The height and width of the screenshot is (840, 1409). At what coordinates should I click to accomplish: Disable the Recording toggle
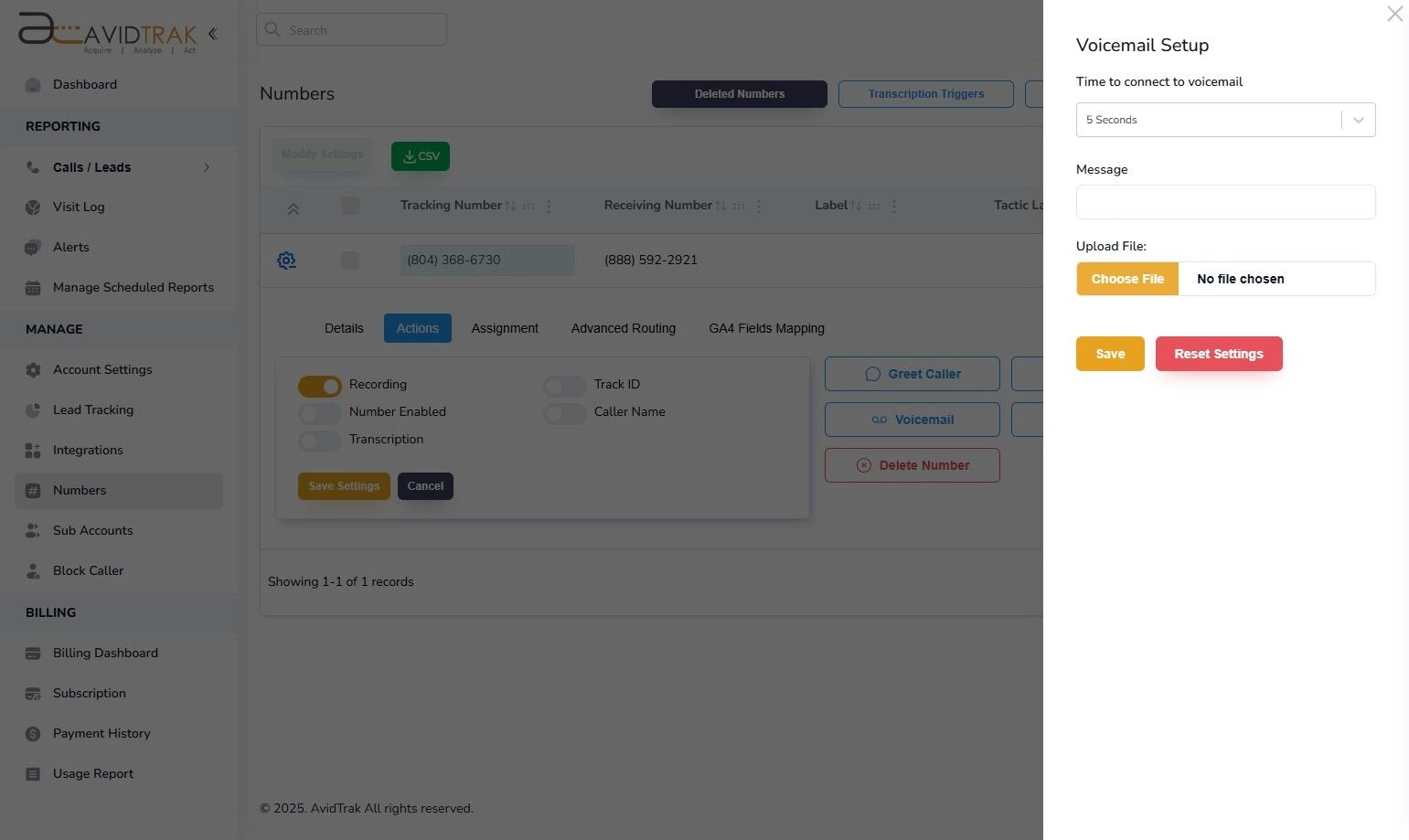coord(318,386)
